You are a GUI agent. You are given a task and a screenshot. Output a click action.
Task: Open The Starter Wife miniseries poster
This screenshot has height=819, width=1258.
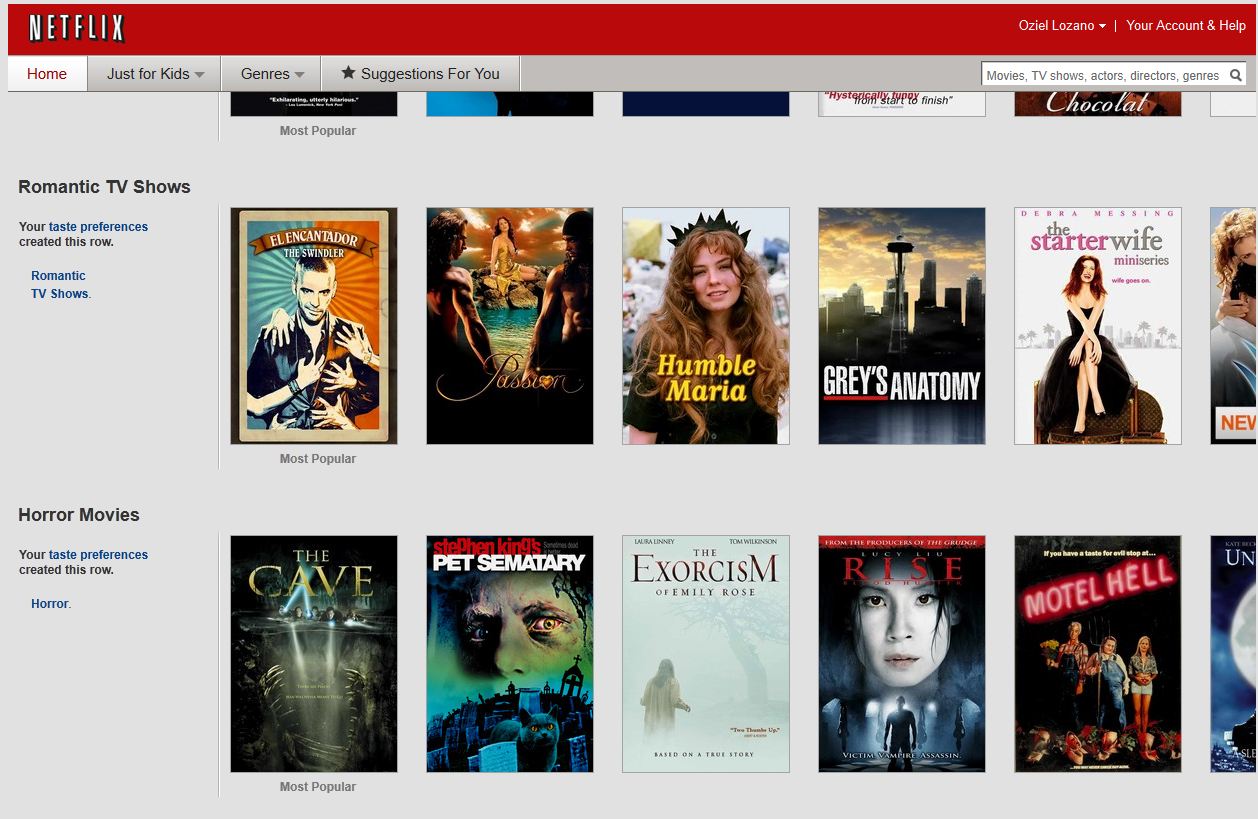(1098, 326)
